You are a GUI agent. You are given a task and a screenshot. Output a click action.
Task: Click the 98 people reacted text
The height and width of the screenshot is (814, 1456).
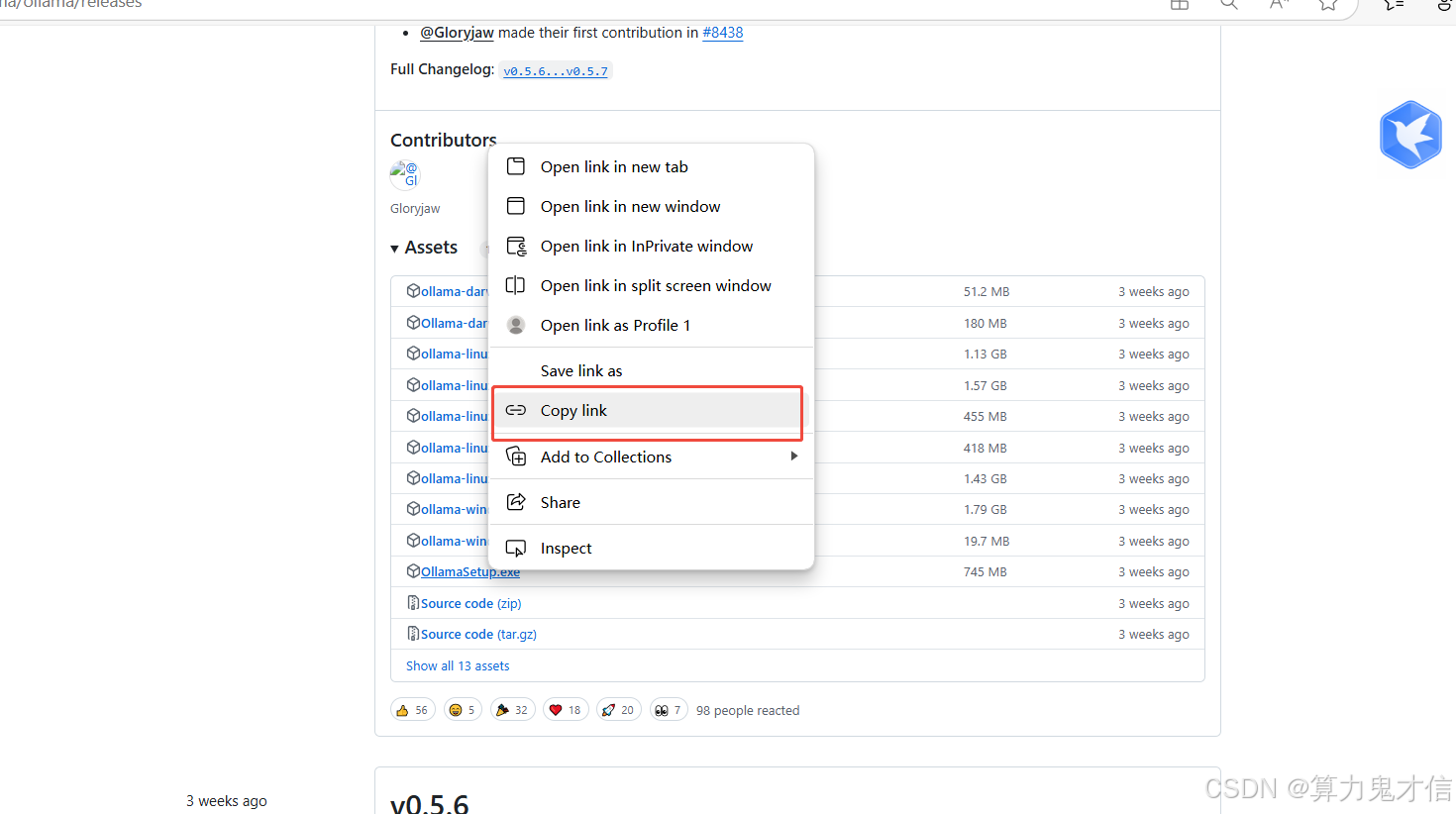tap(748, 710)
